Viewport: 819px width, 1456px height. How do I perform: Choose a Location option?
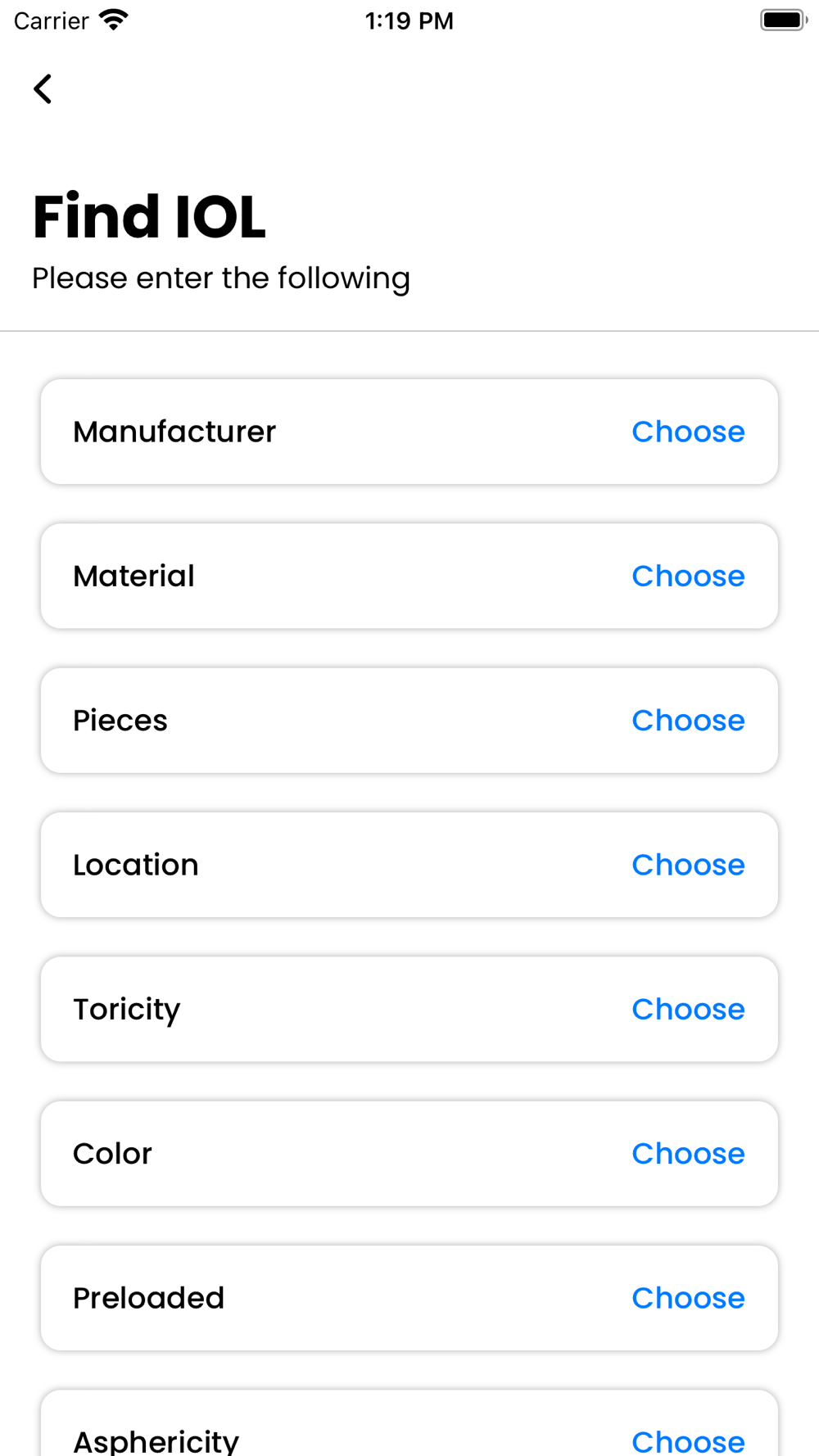coord(688,865)
